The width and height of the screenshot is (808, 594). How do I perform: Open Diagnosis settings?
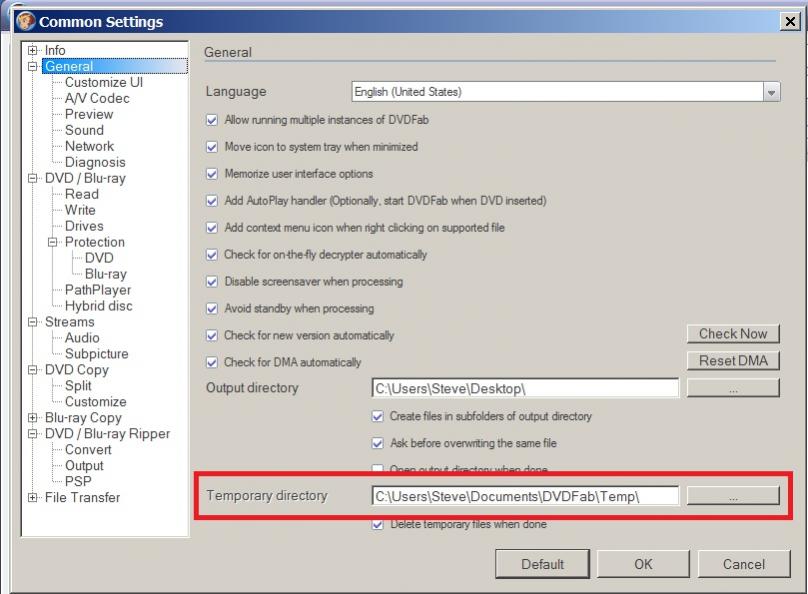point(95,162)
